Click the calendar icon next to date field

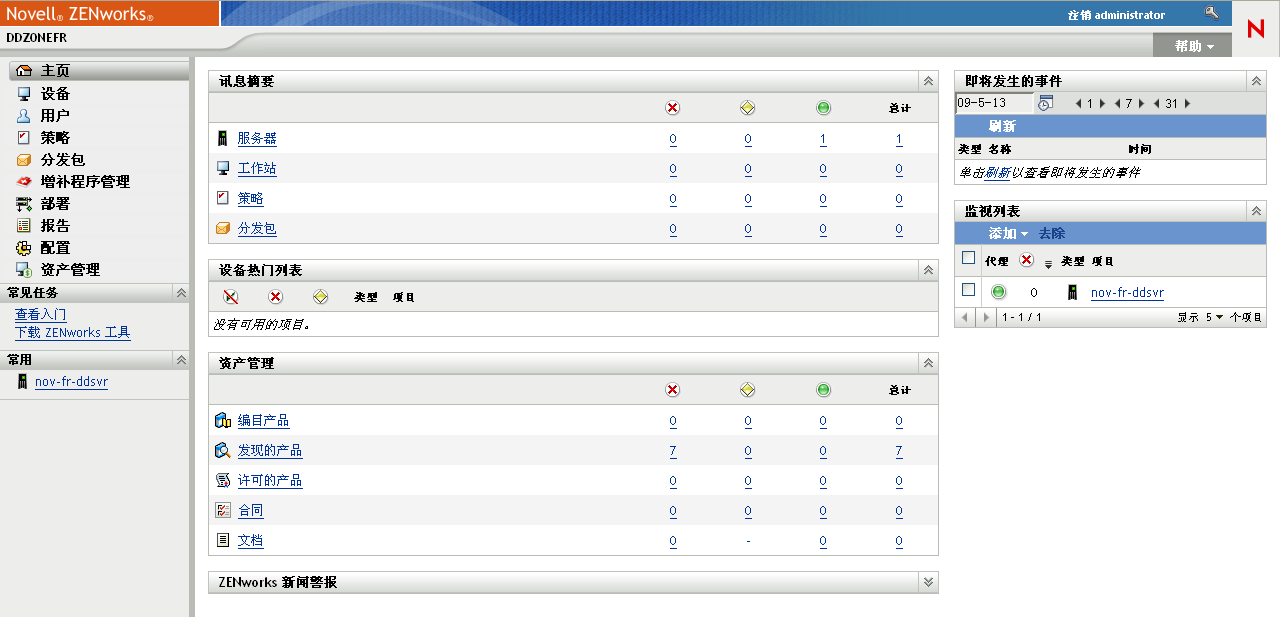[x=1045, y=103]
